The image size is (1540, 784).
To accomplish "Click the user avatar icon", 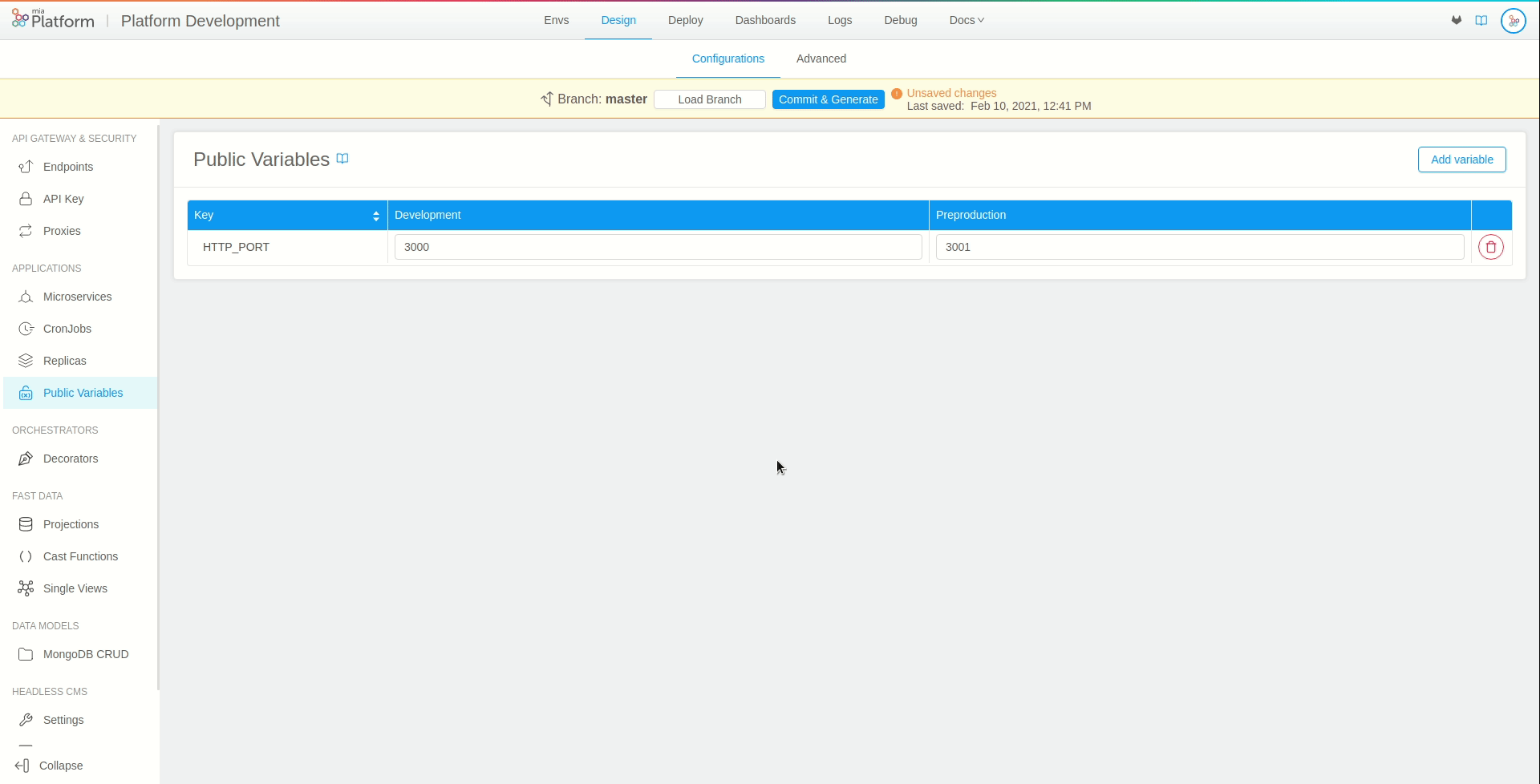I will (x=1514, y=20).
